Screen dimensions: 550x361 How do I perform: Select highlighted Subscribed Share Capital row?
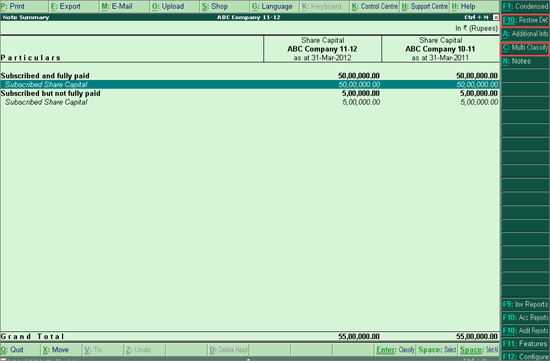[x=249, y=85]
